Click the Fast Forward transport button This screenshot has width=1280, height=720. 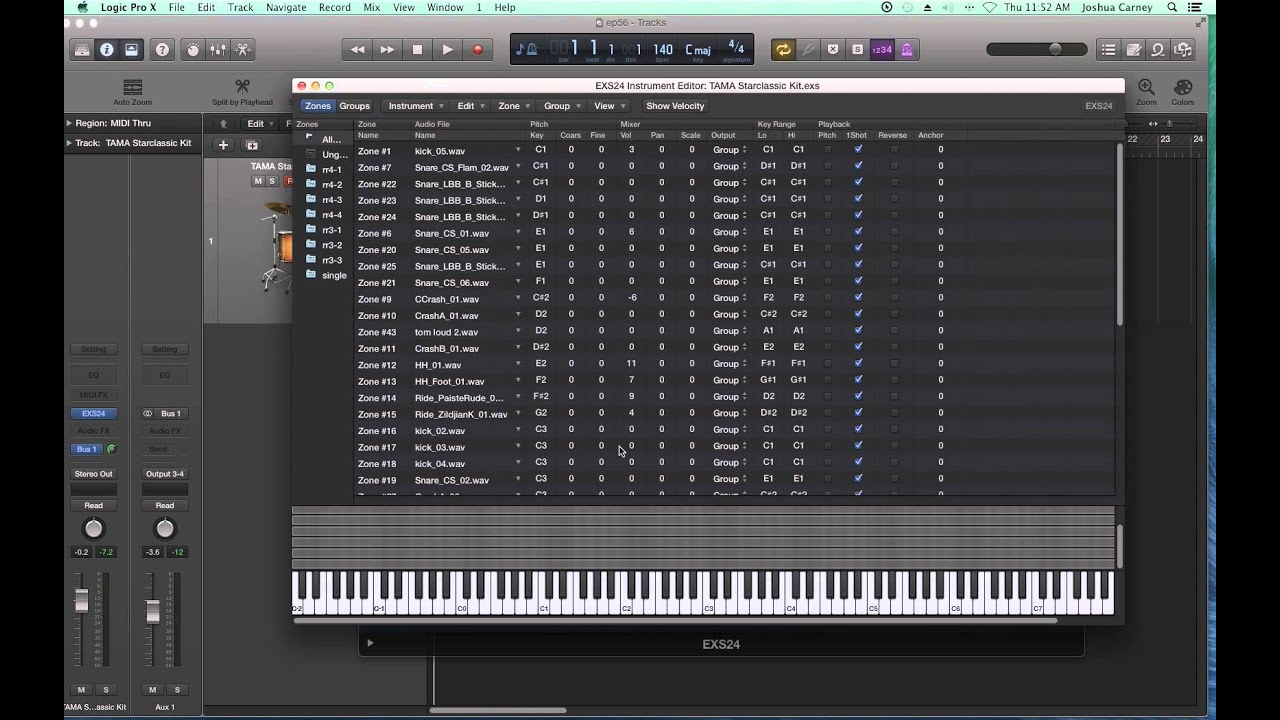click(387, 49)
